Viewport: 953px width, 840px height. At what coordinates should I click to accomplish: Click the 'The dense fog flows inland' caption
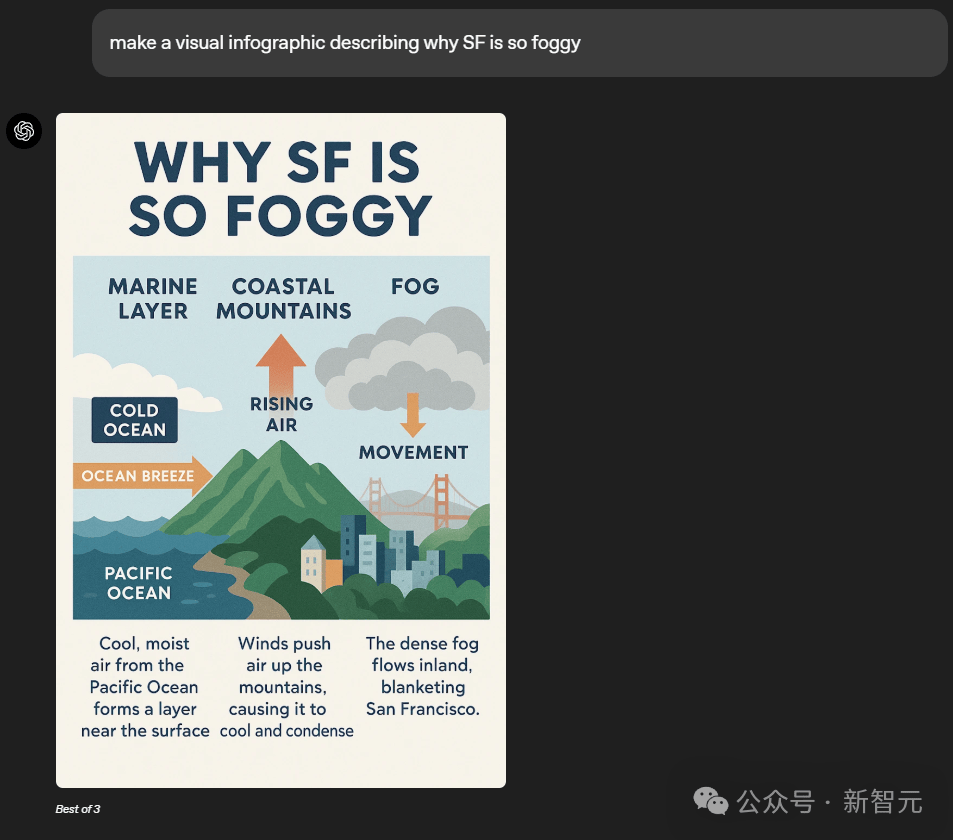(422, 676)
